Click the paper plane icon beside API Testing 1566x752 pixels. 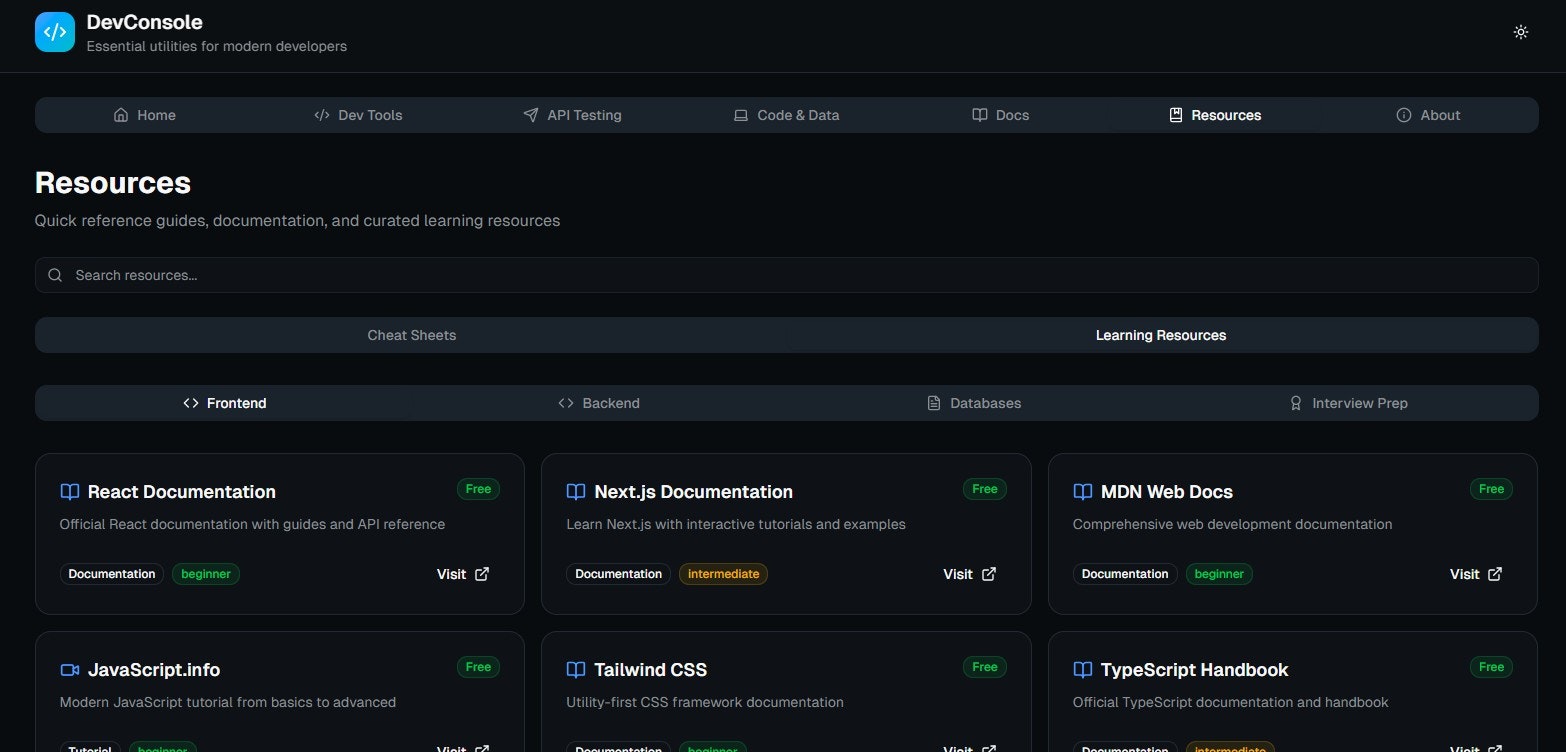pyautogui.click(x=530, y=114)
